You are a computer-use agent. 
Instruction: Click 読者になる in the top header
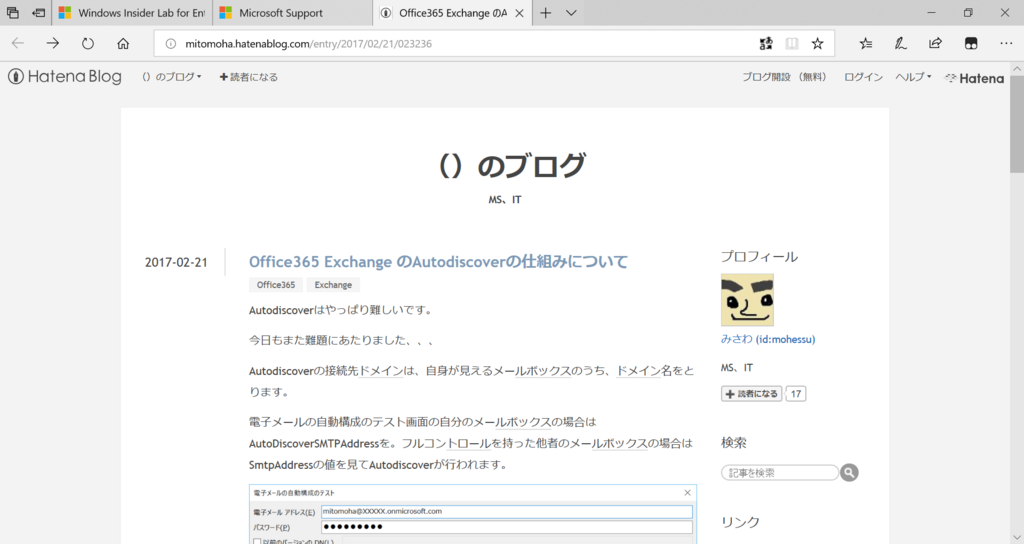249,77
